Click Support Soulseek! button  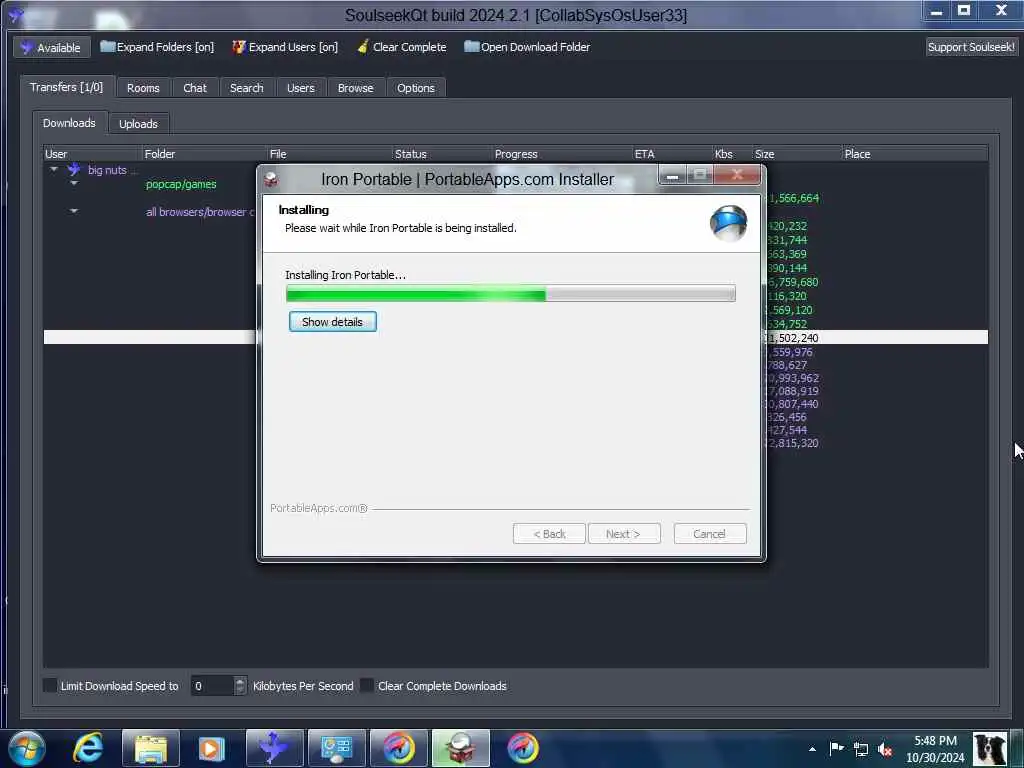[971, 47]
